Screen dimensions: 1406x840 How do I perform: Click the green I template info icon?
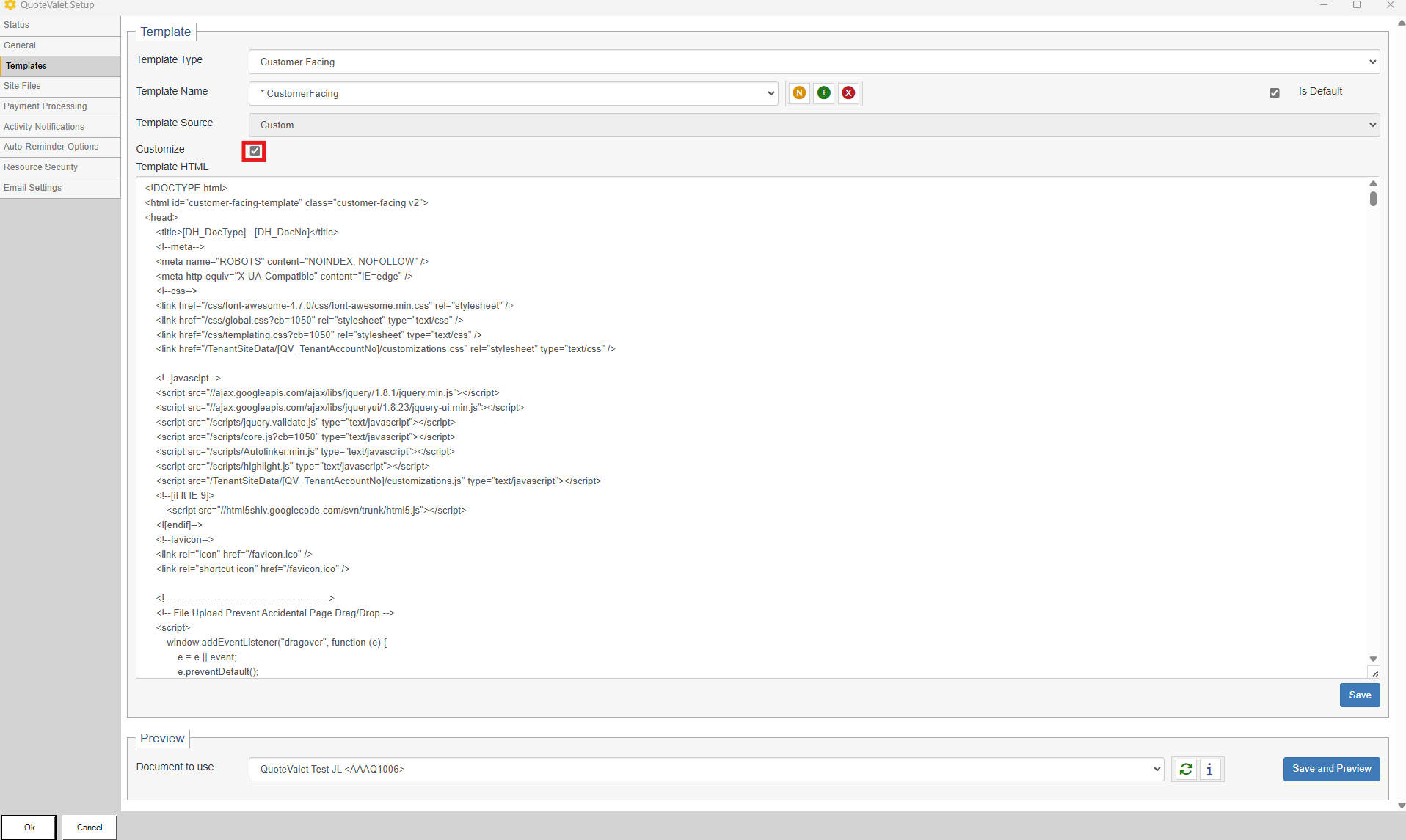(x=824, y=92)
